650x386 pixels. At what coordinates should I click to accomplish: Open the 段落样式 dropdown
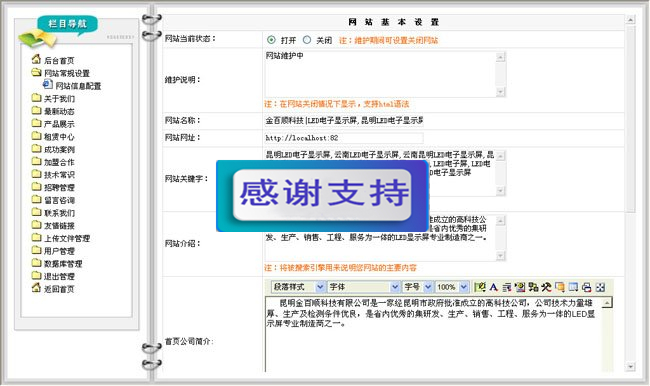click(x=298, y=287)
